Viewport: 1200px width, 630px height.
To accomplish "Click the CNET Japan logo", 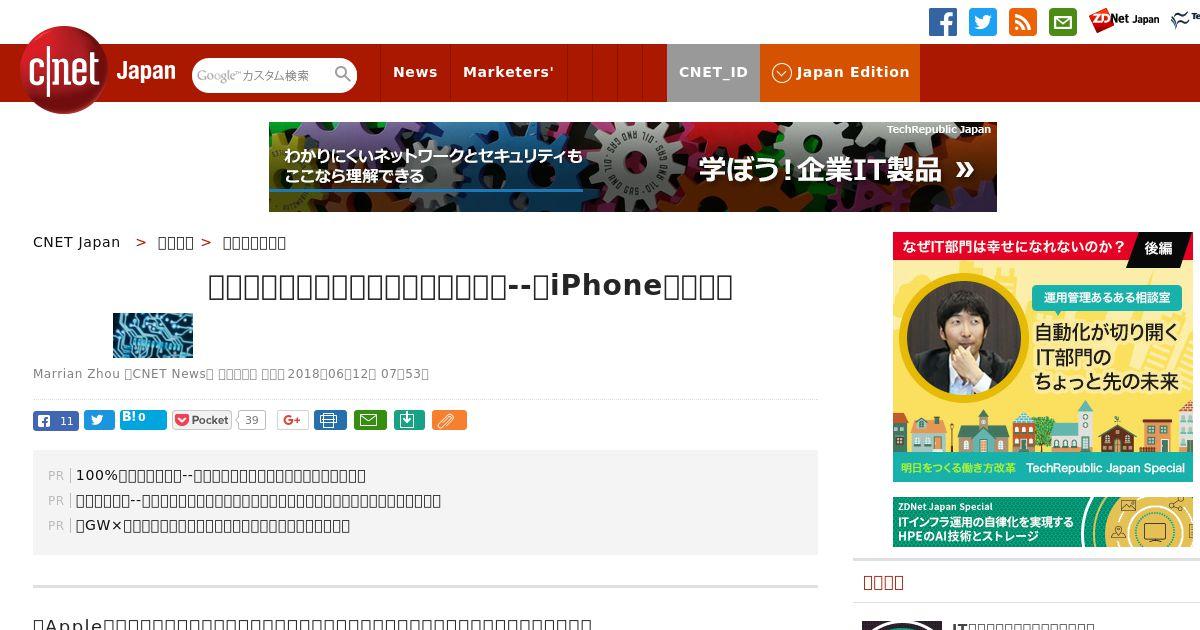I will click(x=98, y=71).
